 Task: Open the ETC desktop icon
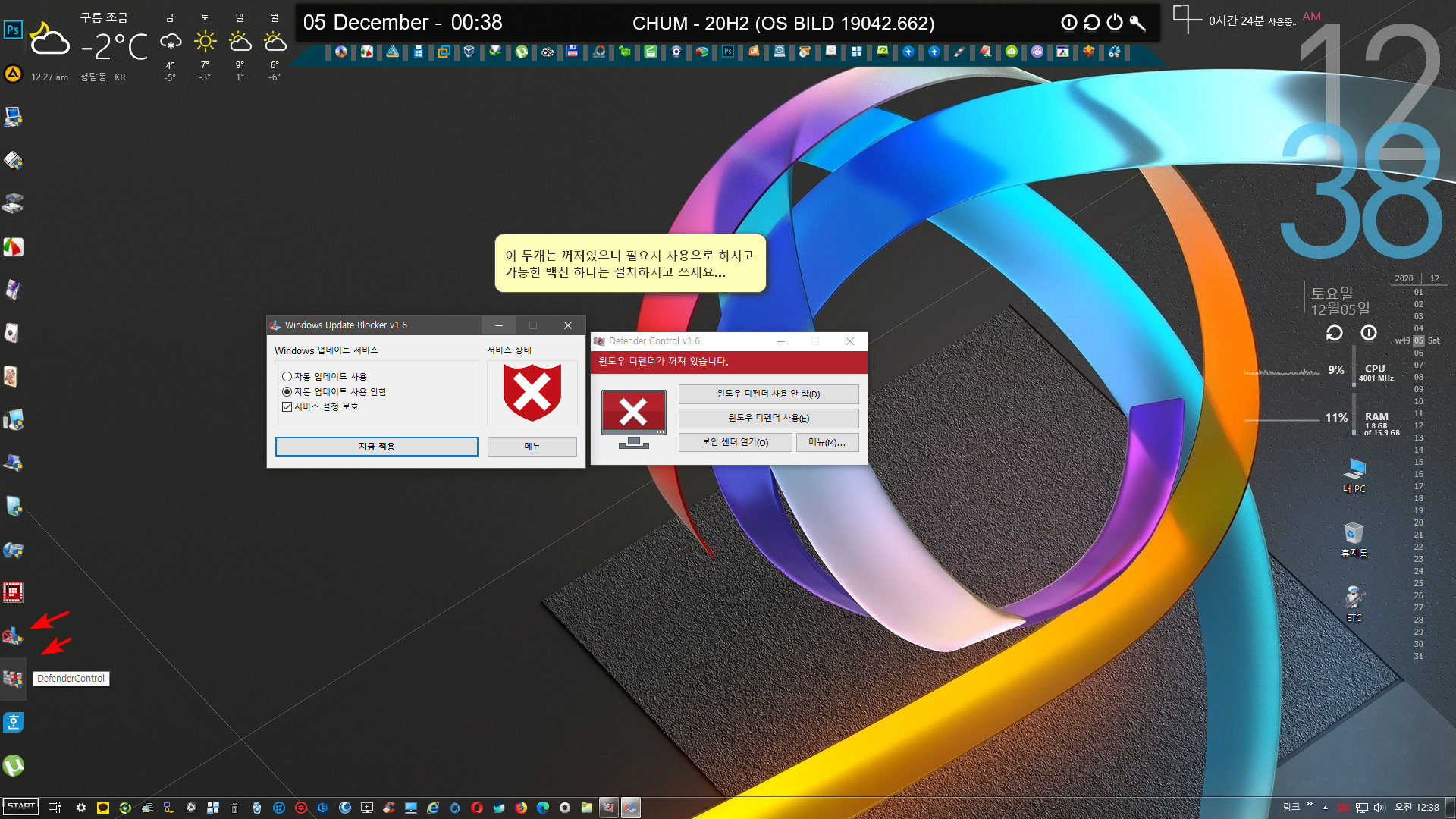[1354, 604]
